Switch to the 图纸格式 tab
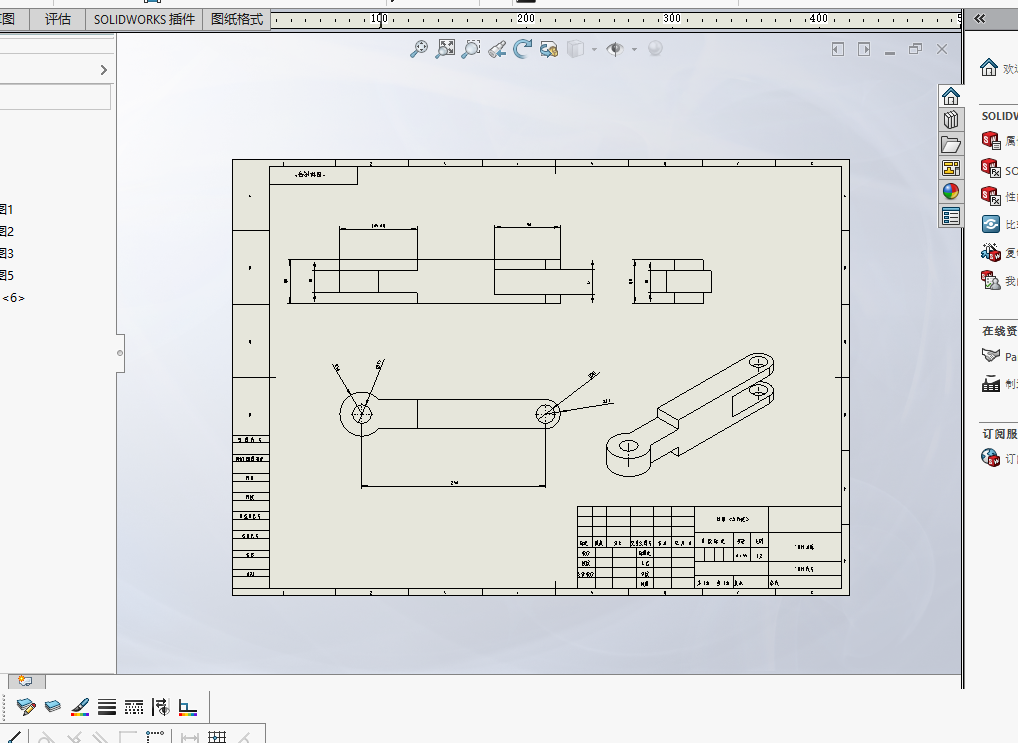 pyautogui.click(x=237, y=19)
